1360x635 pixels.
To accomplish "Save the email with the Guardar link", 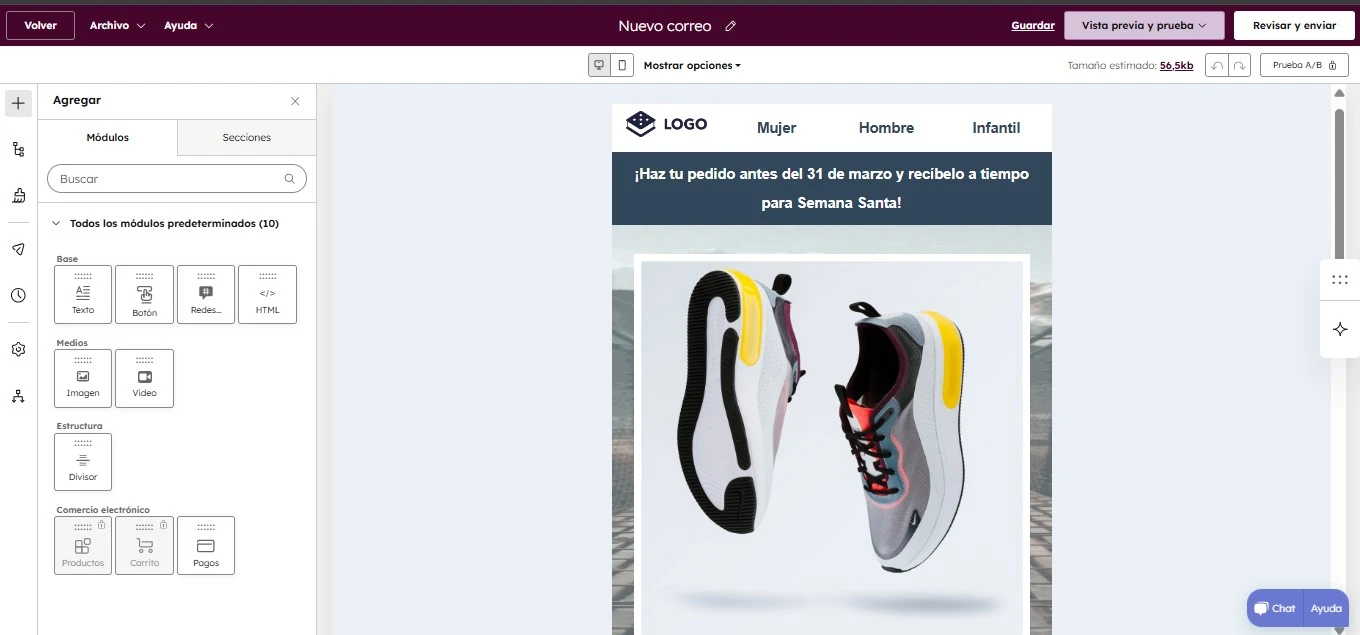I will point(1032,25).
